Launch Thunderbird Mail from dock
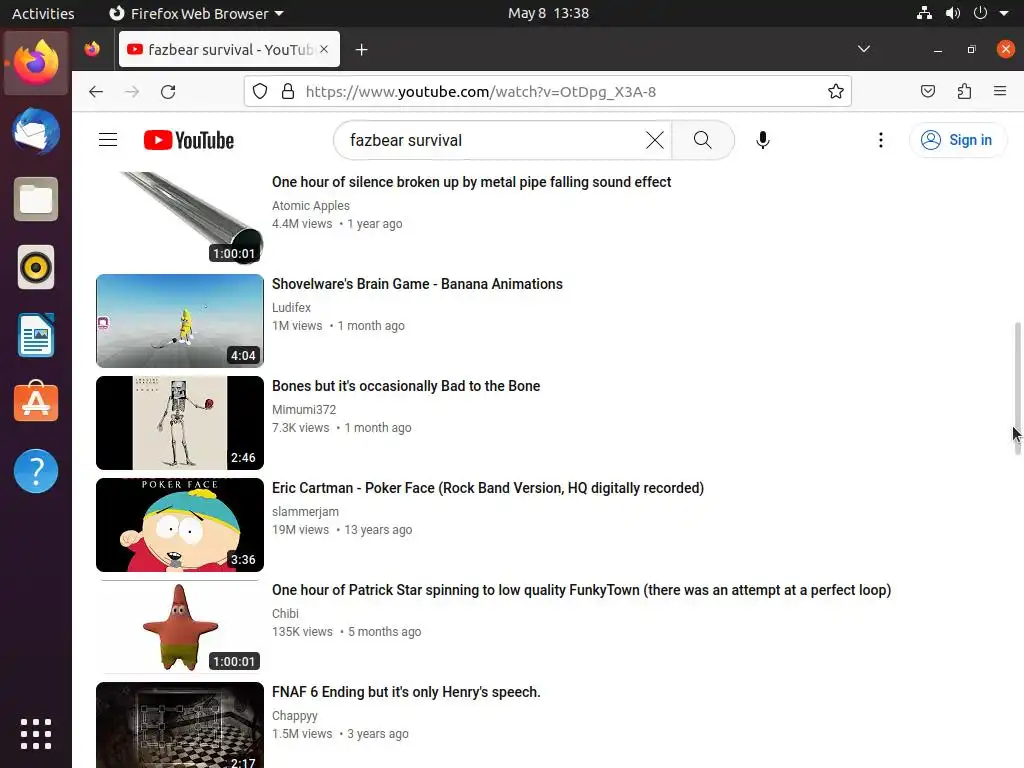Screen dimensions: 1024x768 point(36,131)
